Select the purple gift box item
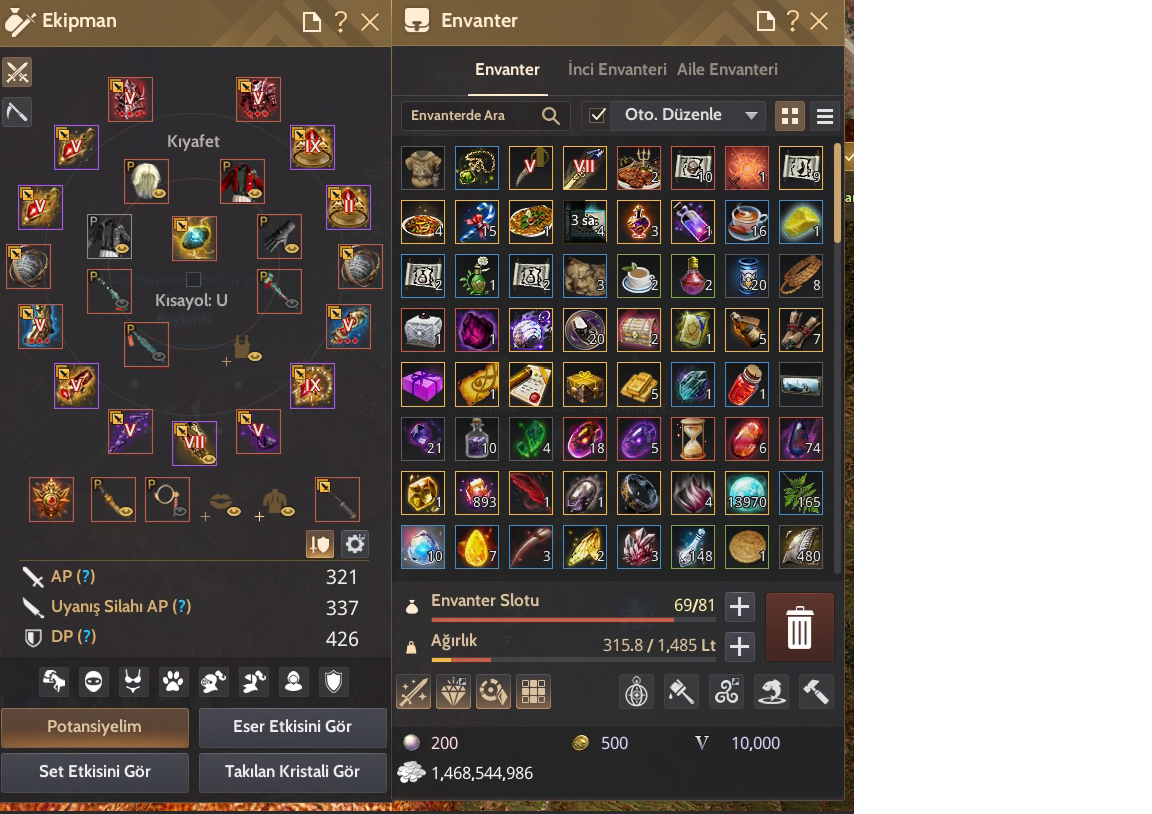This screenshot has width=1152, height=814. 422,384
